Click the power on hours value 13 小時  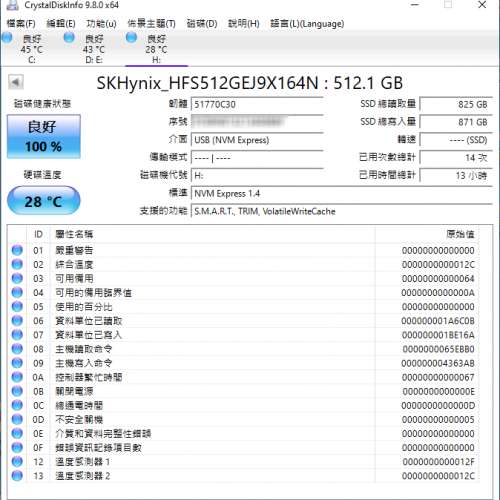click(456, 175)
